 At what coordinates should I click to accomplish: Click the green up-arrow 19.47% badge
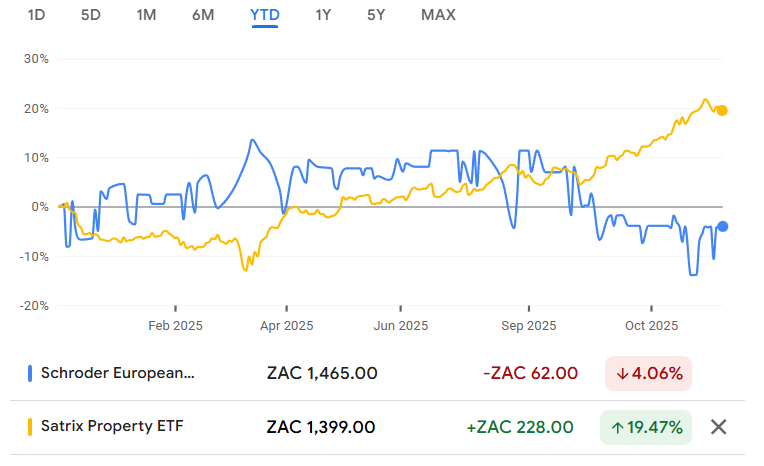646,427
